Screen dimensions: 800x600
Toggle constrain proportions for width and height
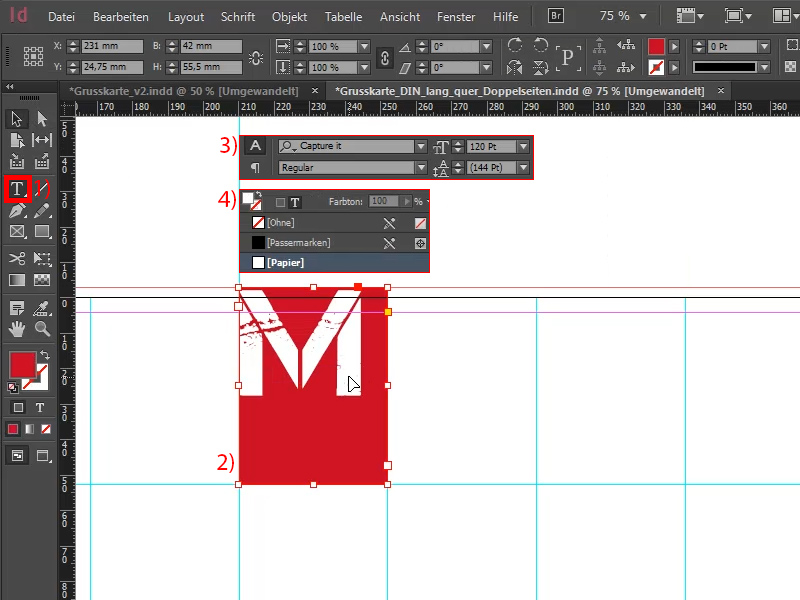coord(256,57)
